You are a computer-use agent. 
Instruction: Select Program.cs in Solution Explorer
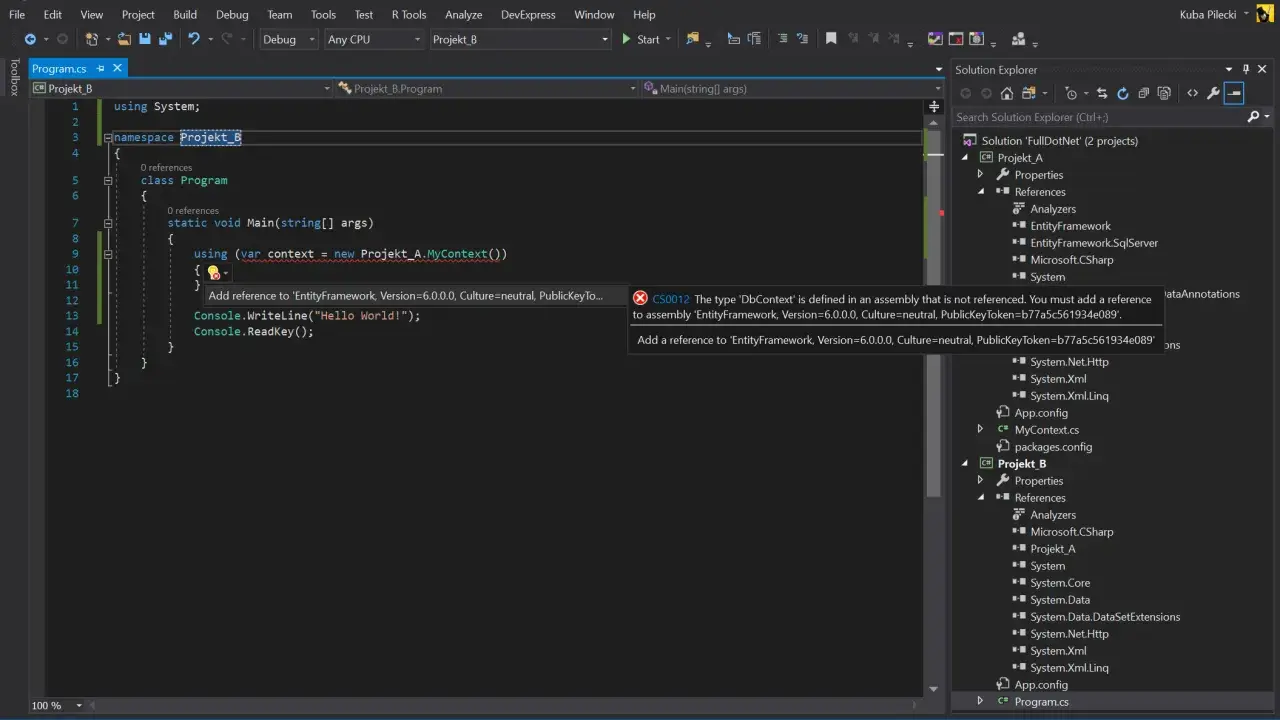tap(1041, 701)
